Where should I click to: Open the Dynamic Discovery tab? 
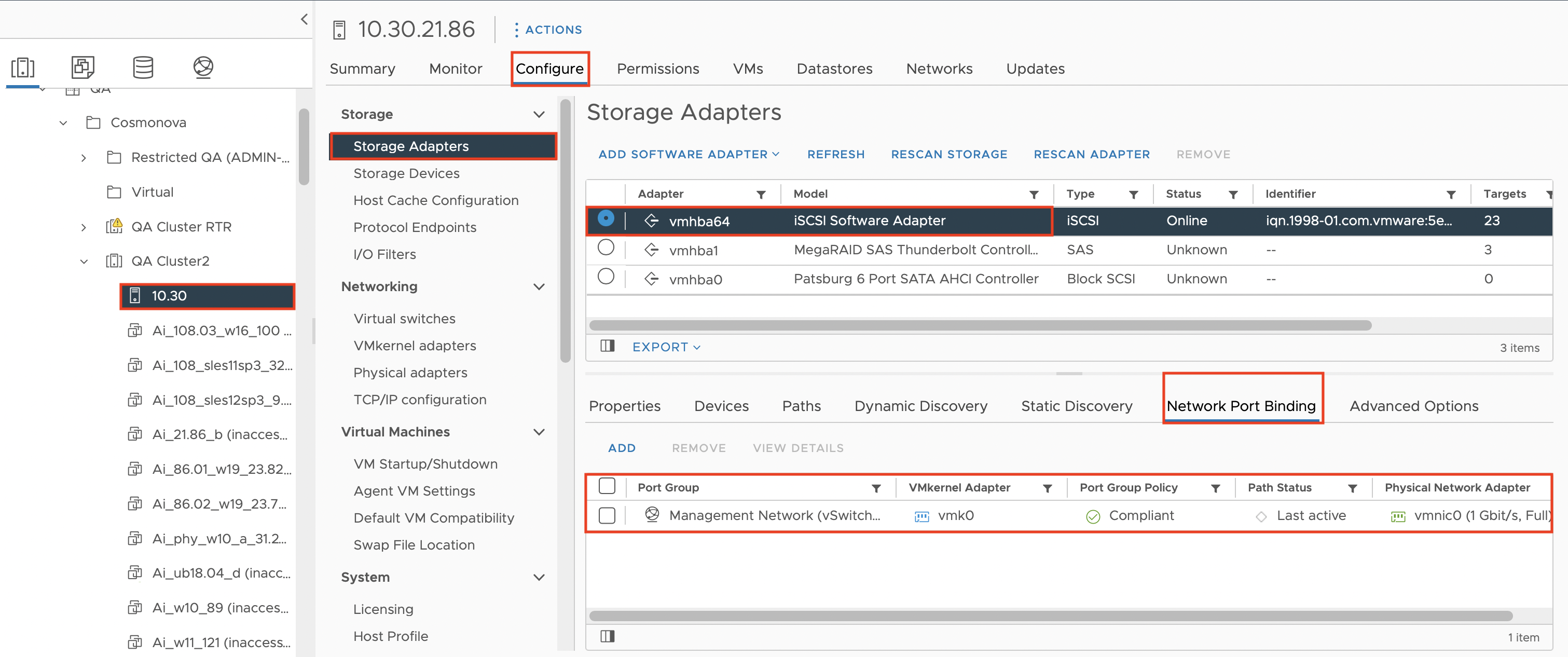[920, 406]
